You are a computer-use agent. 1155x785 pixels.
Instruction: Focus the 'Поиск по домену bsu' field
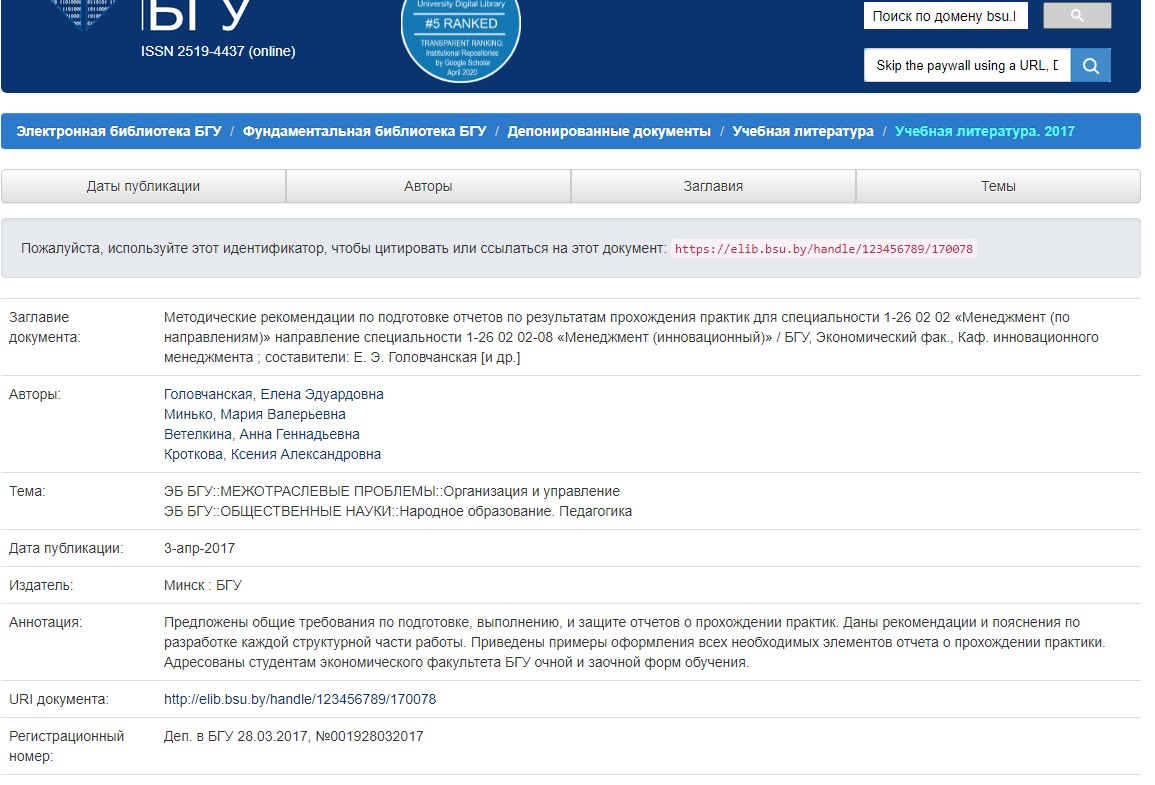pos(945,15)
